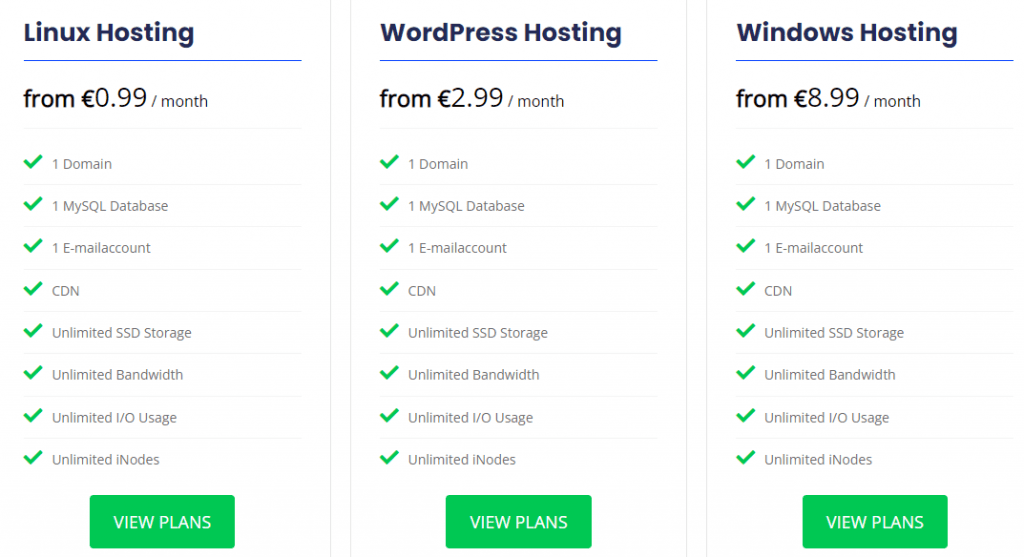
Task: Click checkmark beside Linux Unlimited SSD Storage
Action: point(33,331)
